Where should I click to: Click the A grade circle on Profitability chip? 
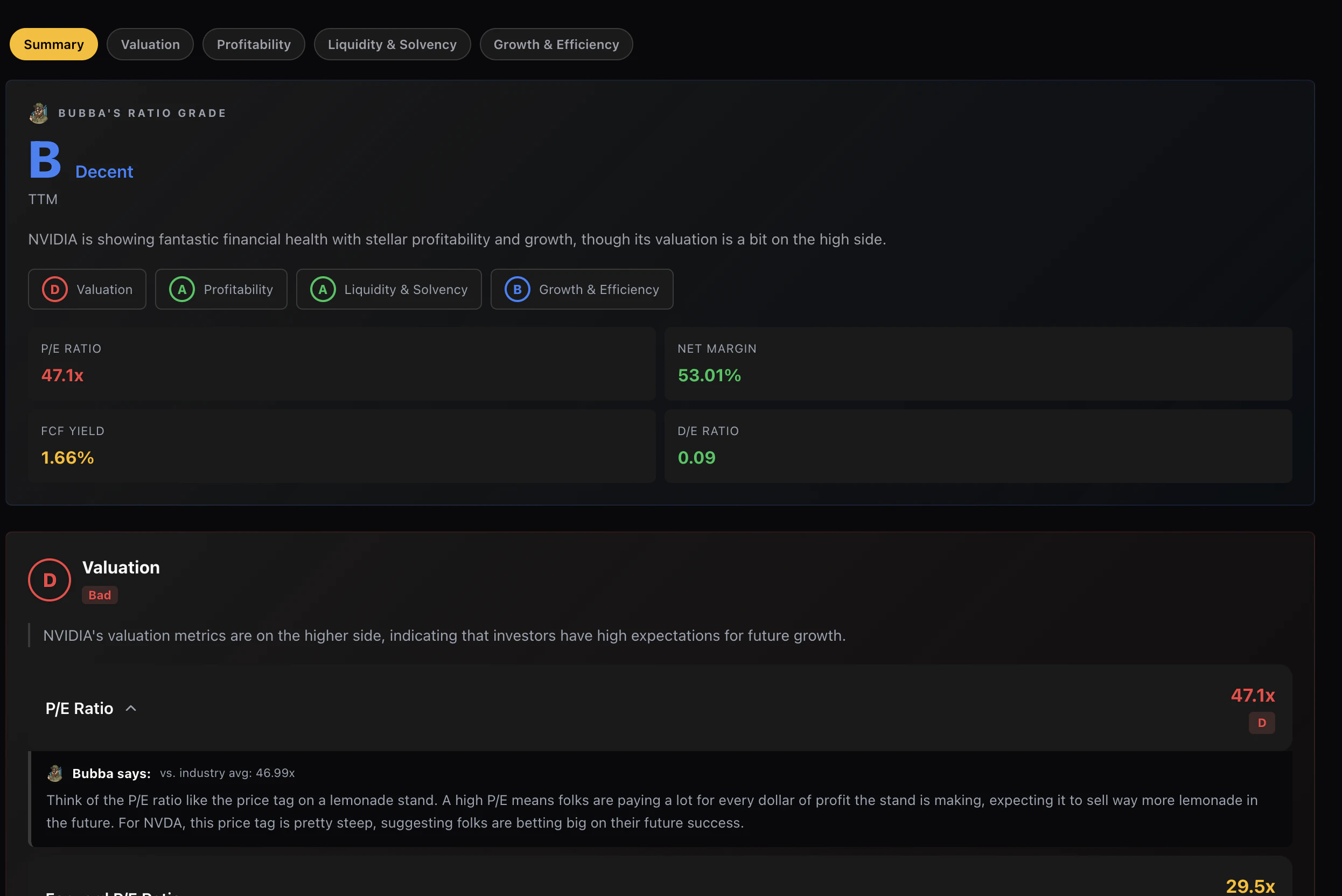pos(182,290)
